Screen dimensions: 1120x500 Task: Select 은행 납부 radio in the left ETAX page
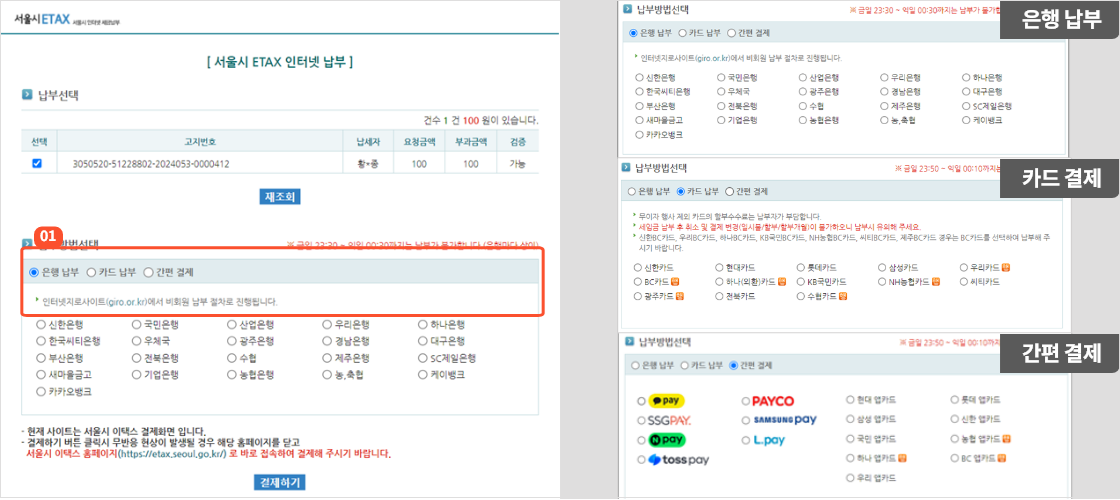34,272
